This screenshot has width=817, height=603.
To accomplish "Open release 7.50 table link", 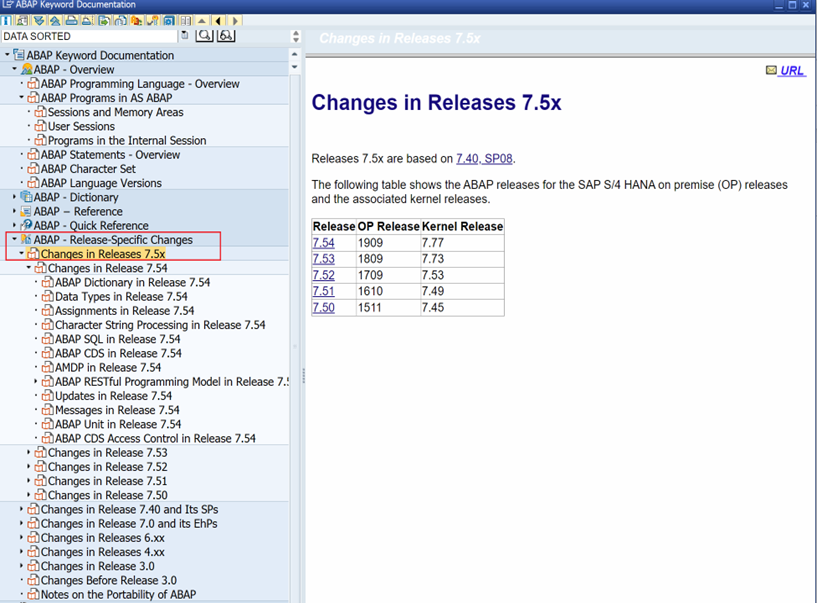I will [x=324, y=307].
